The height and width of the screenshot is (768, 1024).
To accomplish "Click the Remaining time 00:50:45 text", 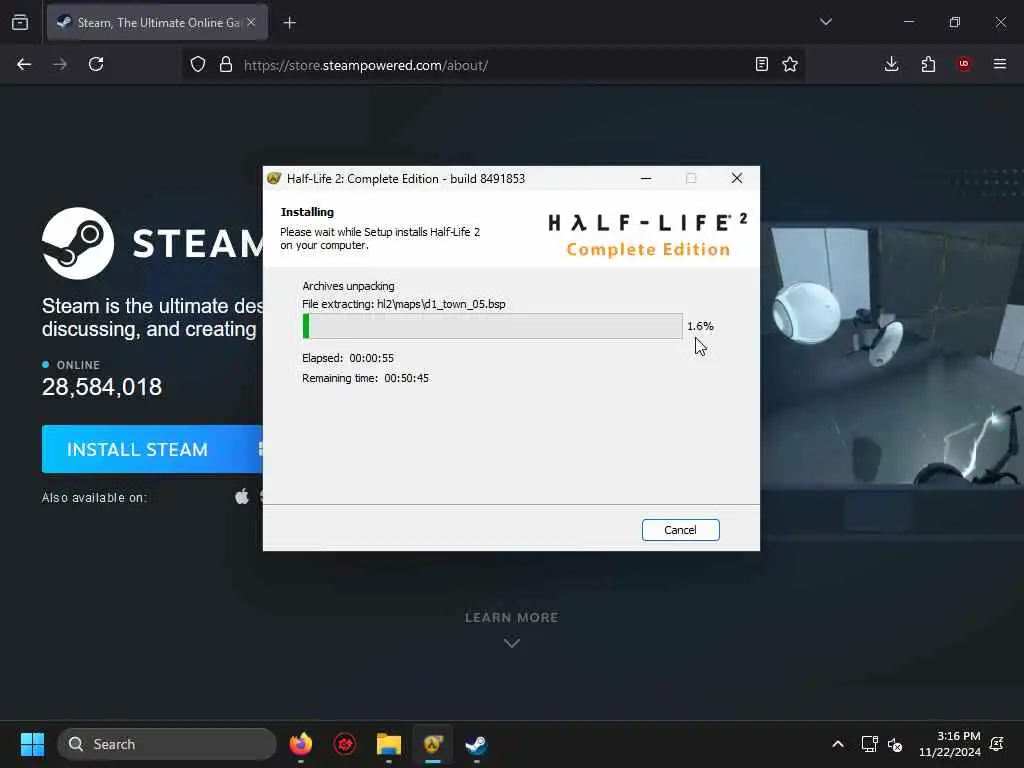I will [x=365, y=378].
